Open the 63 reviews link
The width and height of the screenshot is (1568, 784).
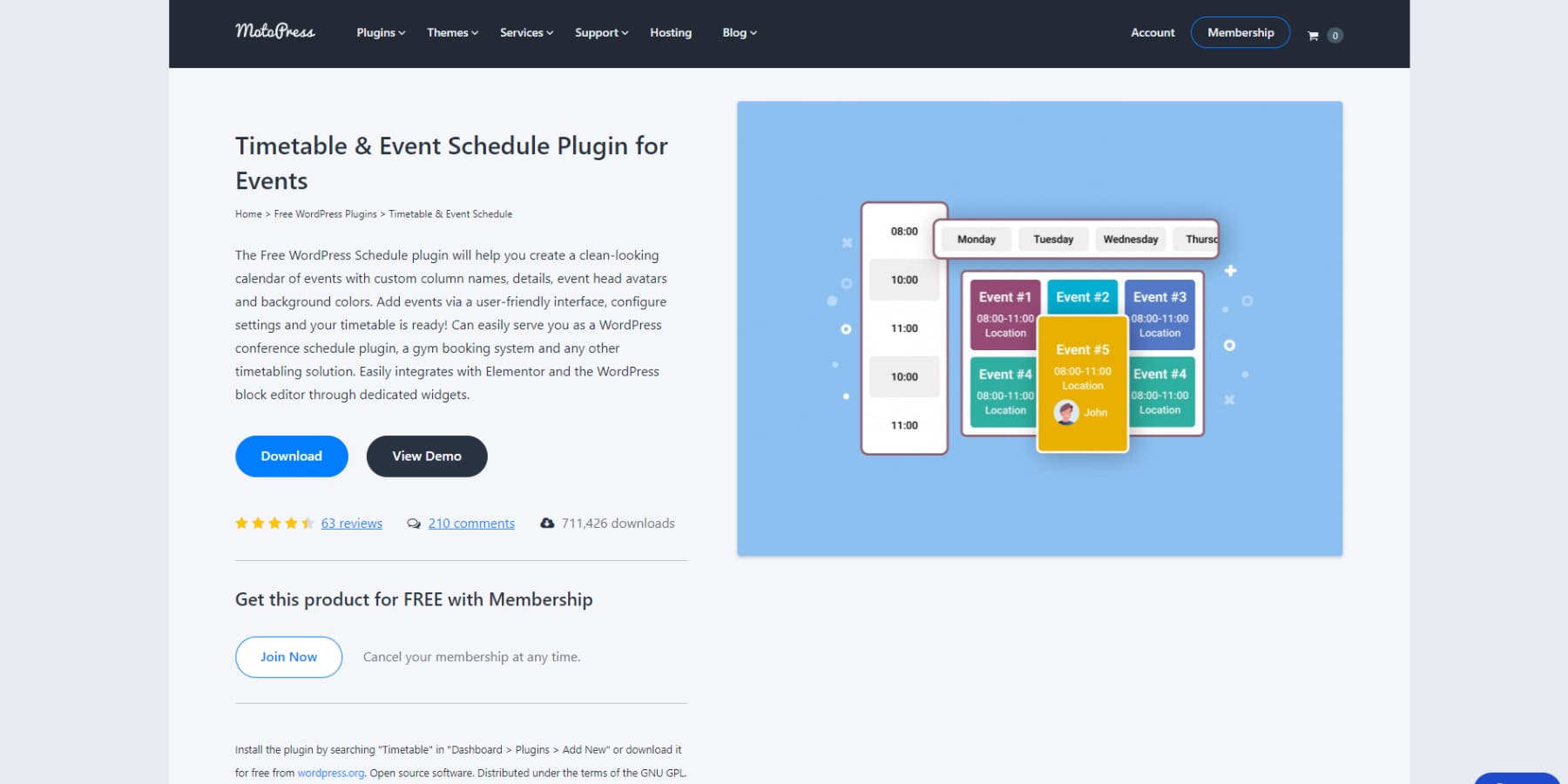pyautogui.click(x=351, y=523)
